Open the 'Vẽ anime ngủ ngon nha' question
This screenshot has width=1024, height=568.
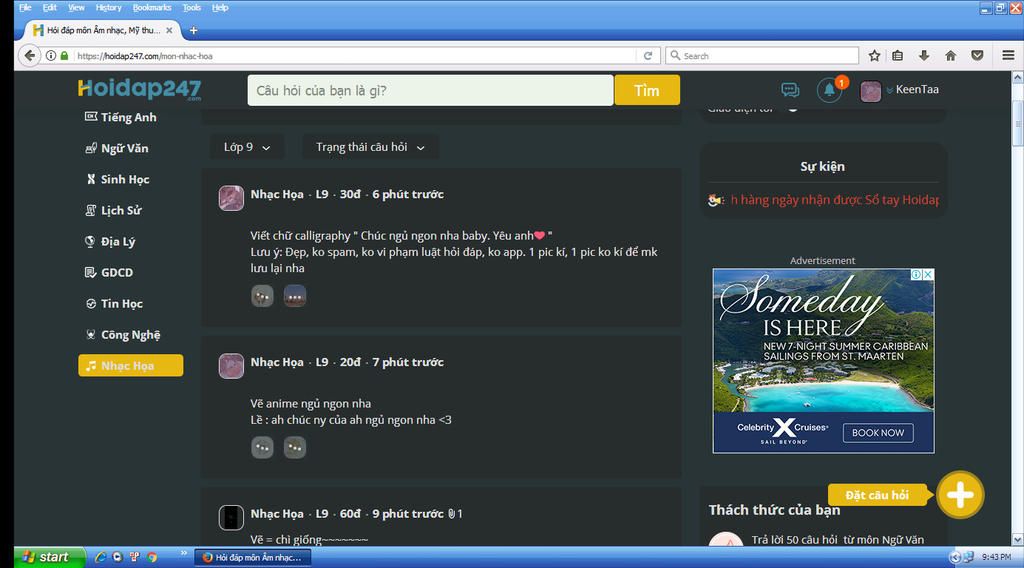tap(311, 403)
